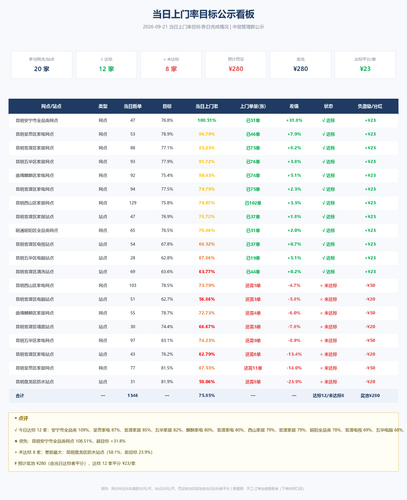Click the 93 dispatched orders cell

[133, 162]
